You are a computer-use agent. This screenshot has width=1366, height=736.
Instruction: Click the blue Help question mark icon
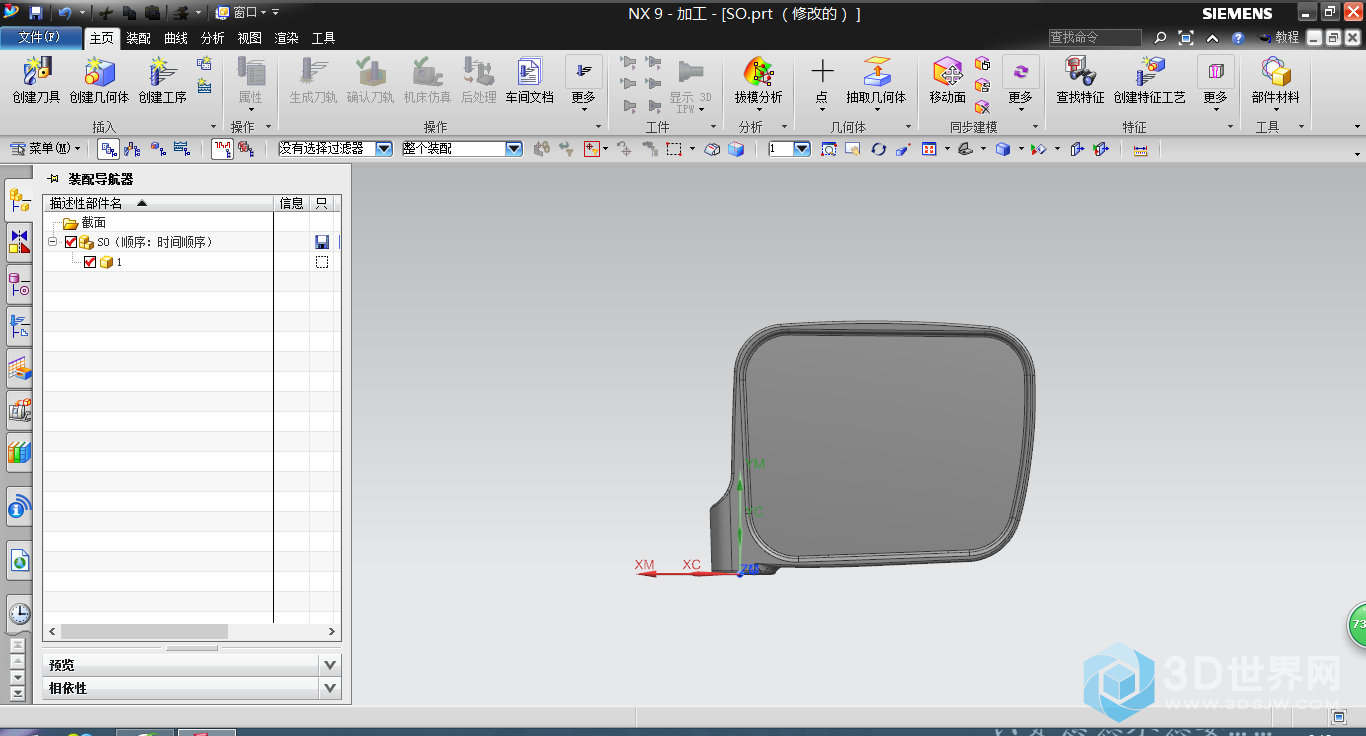pyautogui.click(x=1238, y=38)
